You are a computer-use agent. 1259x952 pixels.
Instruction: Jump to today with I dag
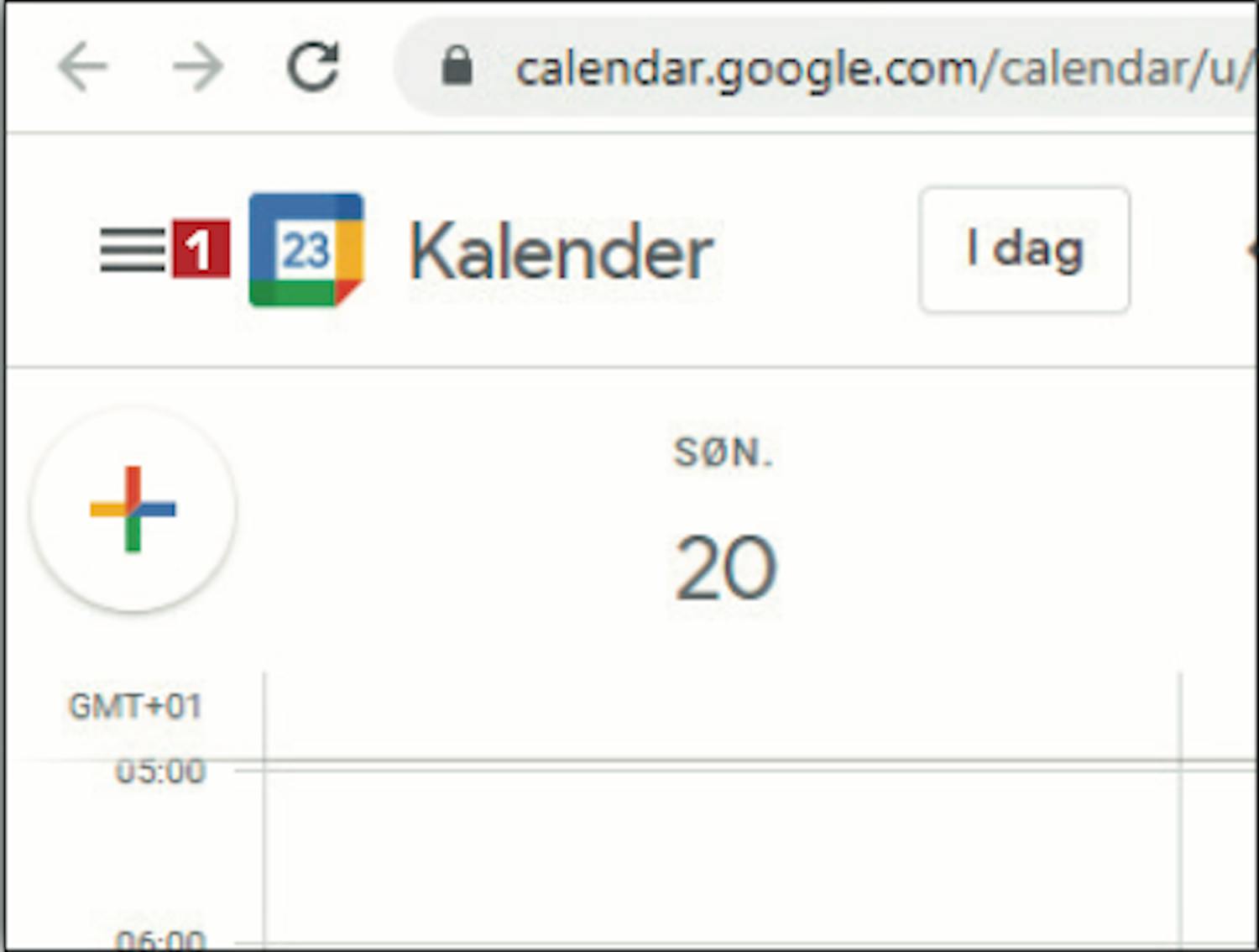(1024, 250)
